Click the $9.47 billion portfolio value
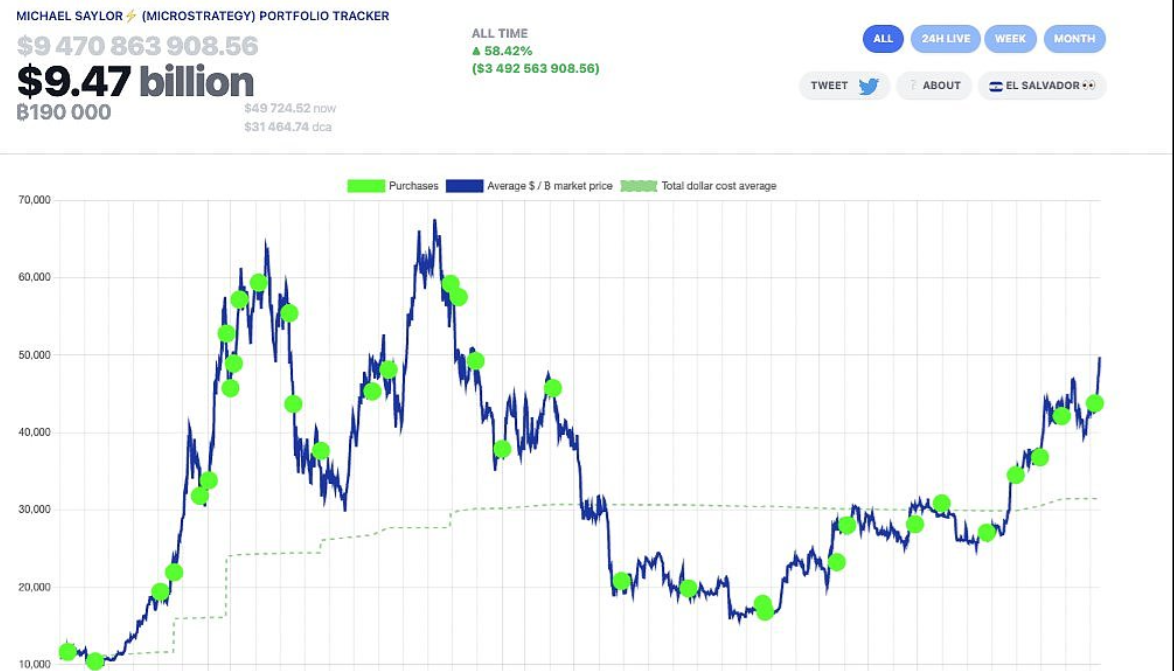 click(x=135, y=81)
